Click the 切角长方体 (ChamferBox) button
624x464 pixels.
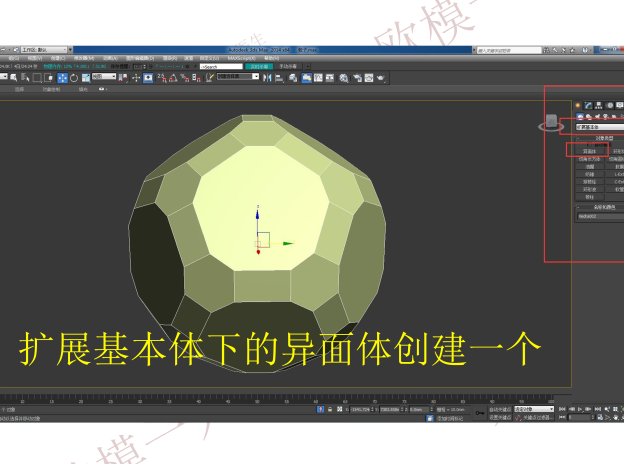pos(589,159)
